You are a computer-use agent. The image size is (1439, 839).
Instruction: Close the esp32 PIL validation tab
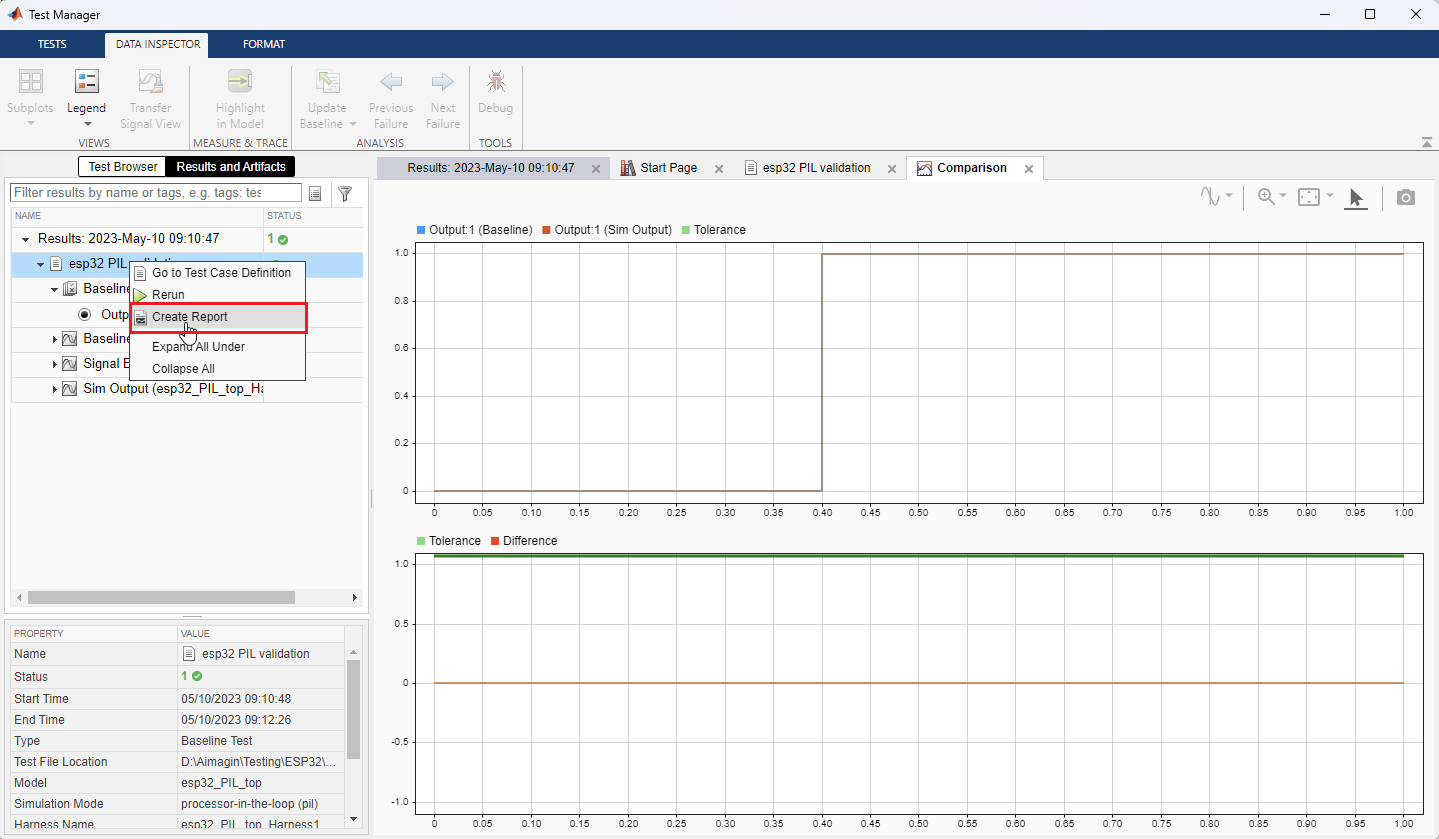(891, 169)
